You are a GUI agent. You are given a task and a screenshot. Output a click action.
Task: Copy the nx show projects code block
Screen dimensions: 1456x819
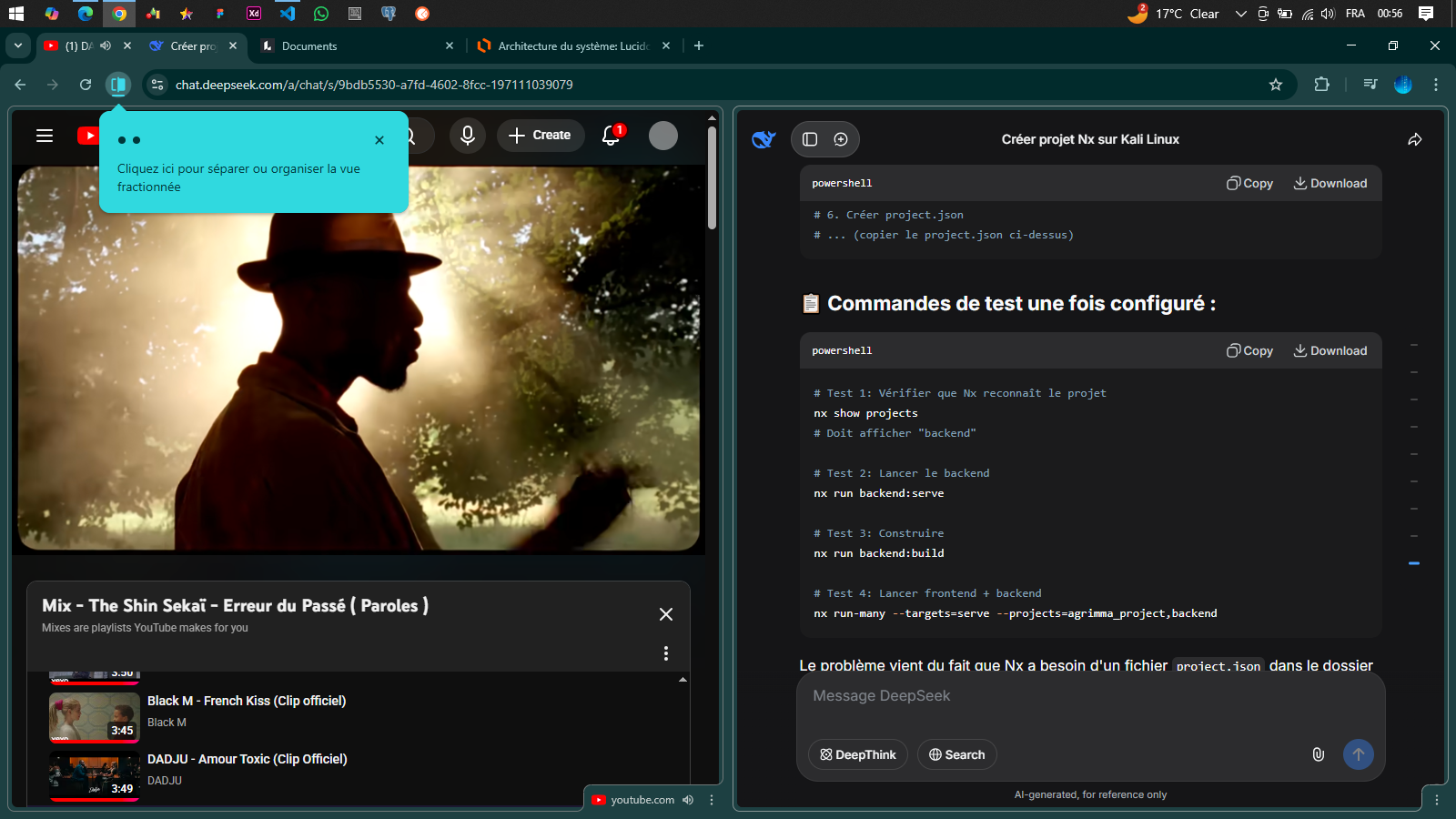1249,351
